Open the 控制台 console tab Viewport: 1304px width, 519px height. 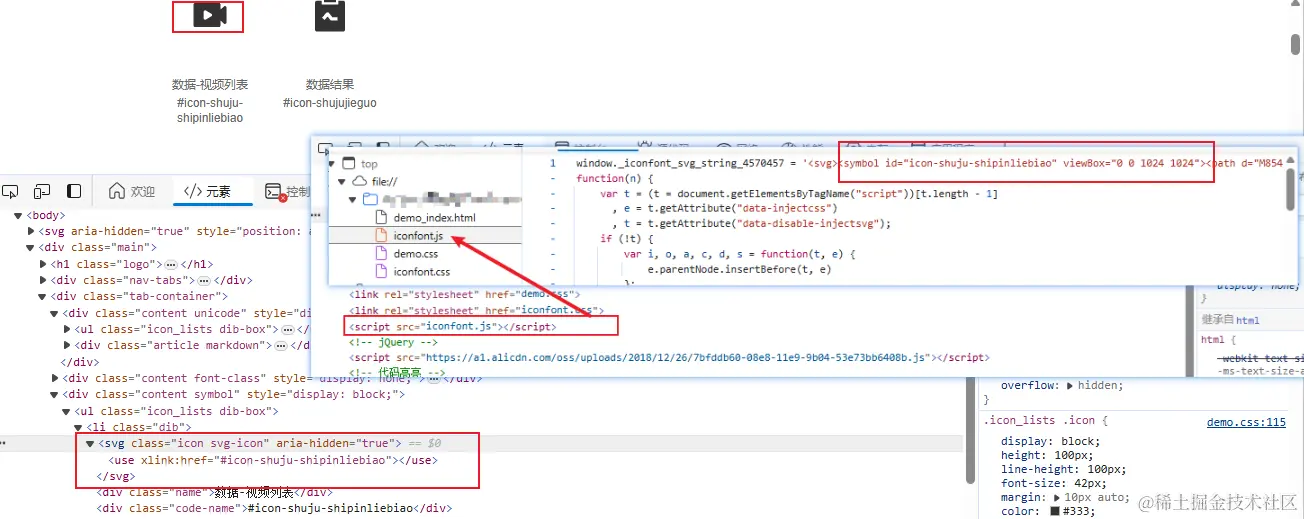tap(288, 191)
